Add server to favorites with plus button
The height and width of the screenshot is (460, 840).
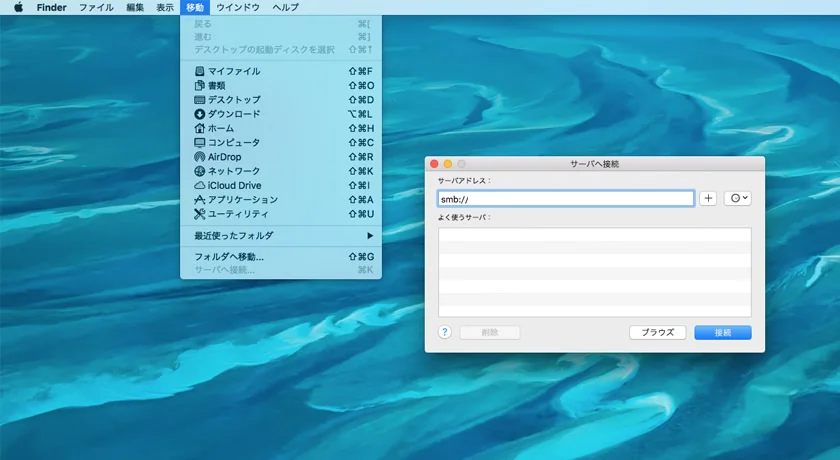708,198
